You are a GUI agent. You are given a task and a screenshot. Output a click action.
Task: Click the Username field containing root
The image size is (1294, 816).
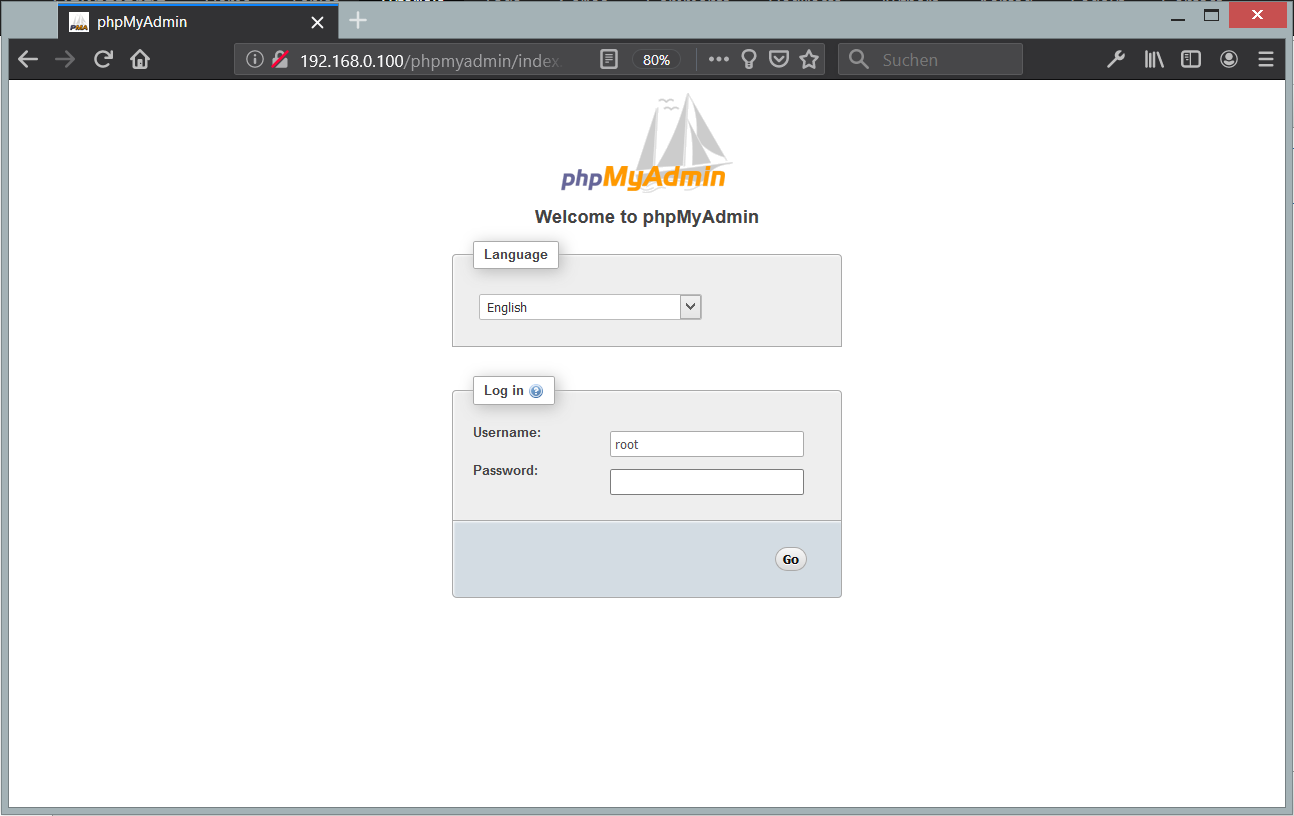(707, 444)
